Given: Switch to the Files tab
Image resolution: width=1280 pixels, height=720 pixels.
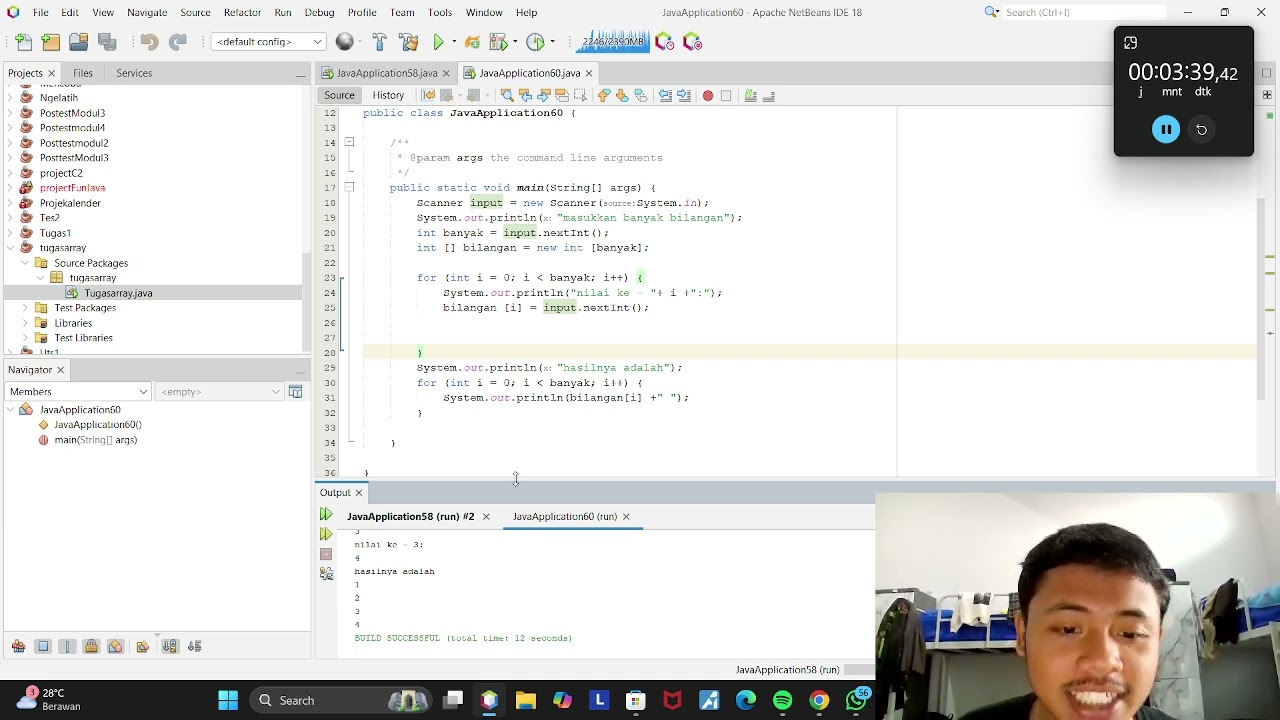Looking at the screenshot, I should [83, 73].
